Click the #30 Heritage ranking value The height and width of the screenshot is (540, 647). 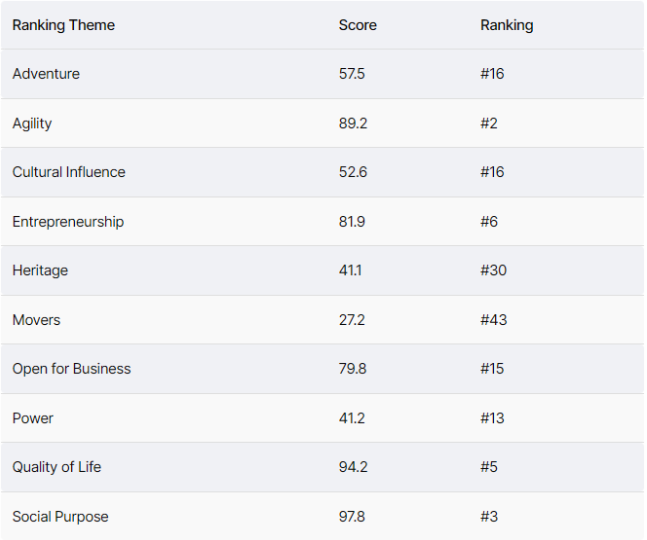[x=494, y=271]
